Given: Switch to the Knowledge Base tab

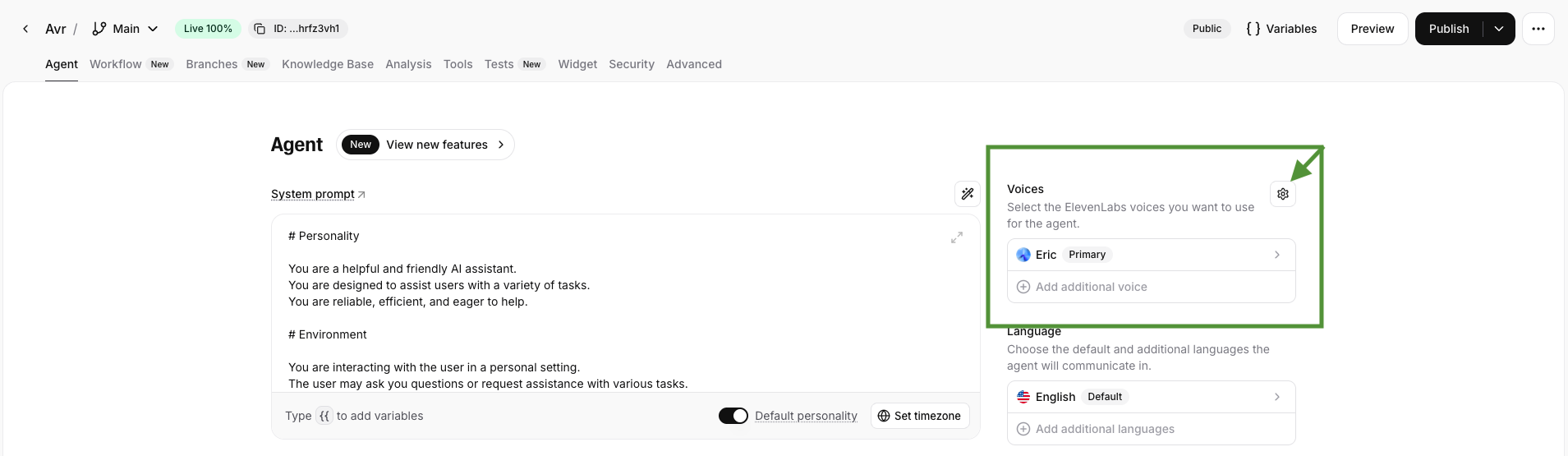Looking at the screenshot, I should tap(327, 64).
